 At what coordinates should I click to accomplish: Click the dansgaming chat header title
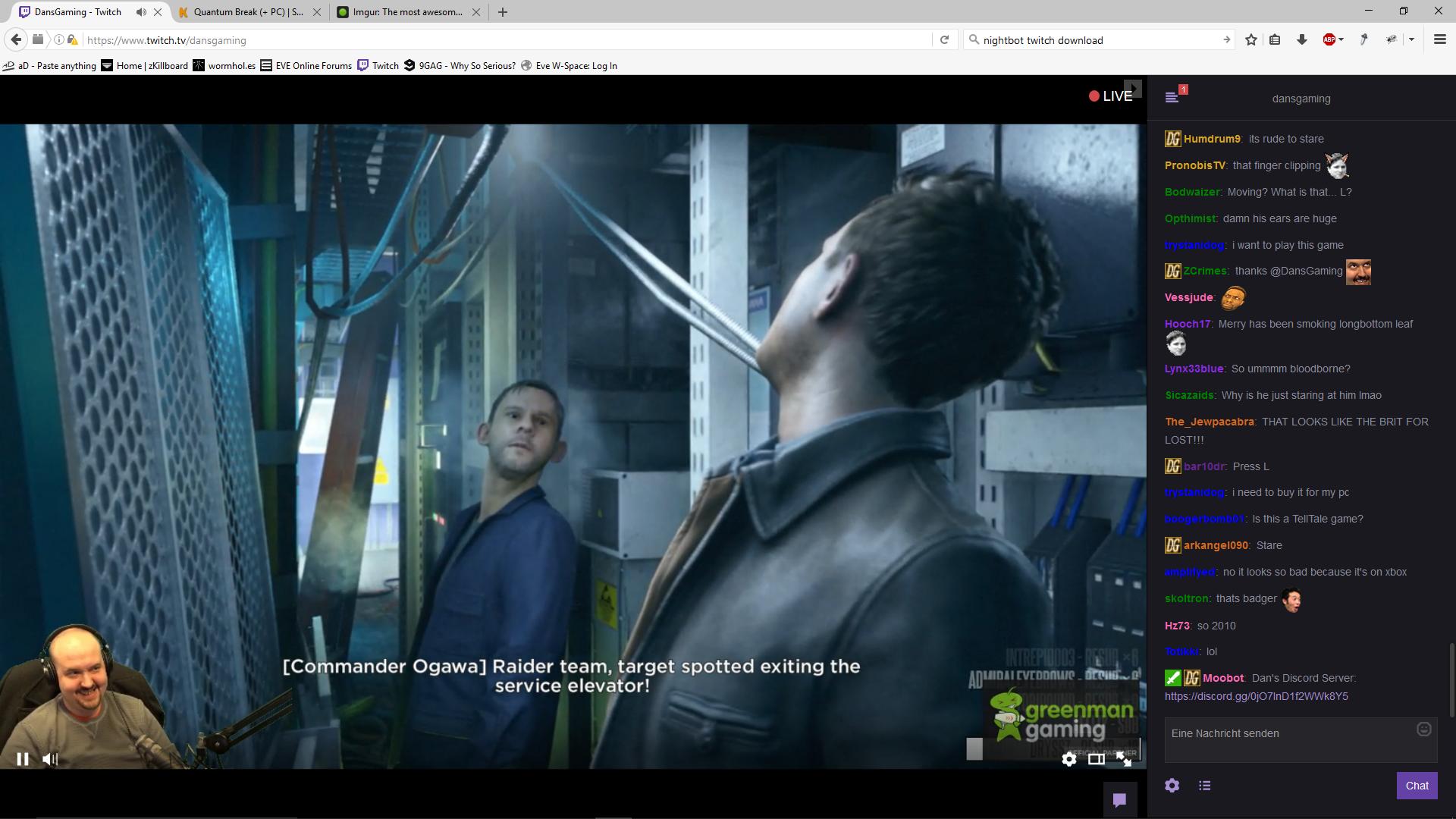pyautogui.click(x=1301, y=99)
